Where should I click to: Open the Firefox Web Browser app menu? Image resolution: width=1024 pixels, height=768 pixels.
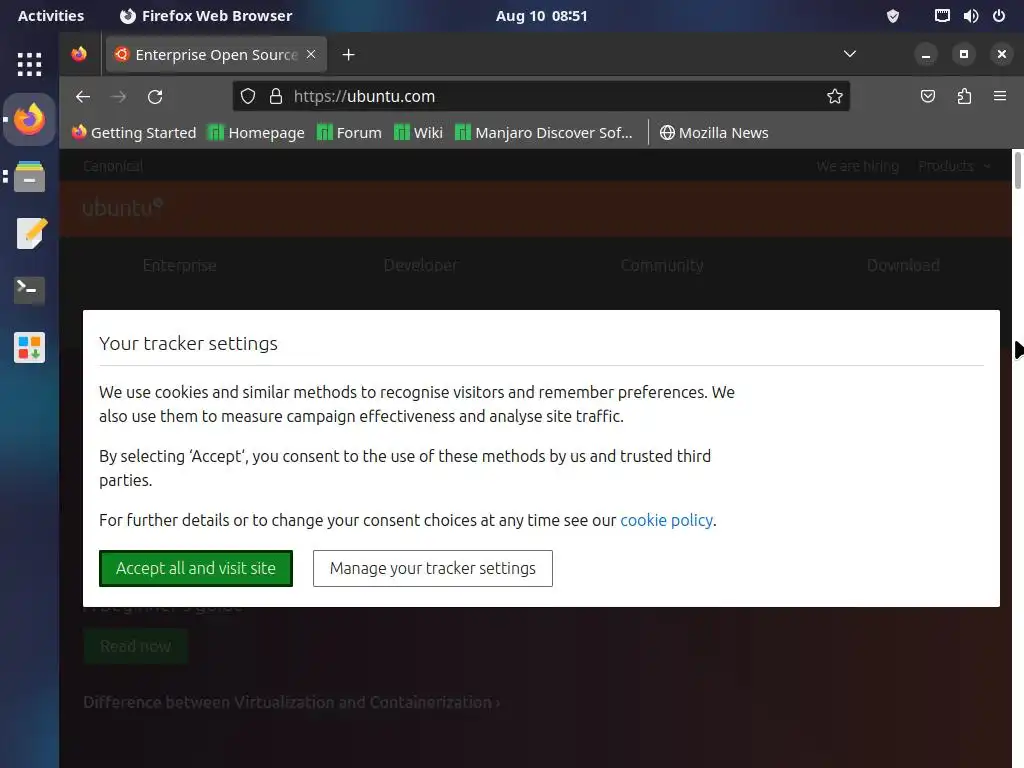(x=206, y=16)
